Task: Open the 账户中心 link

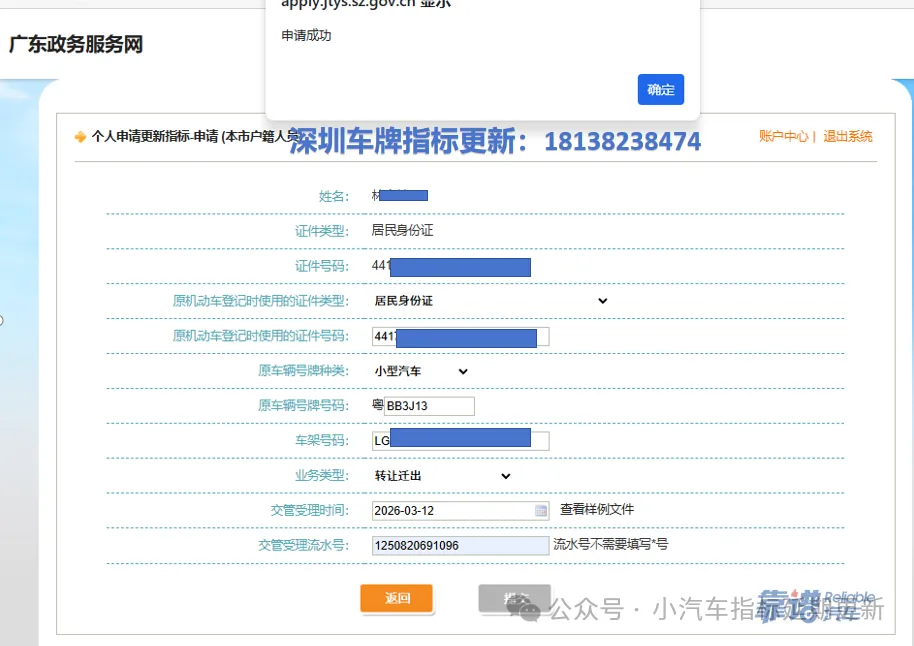Action: tap(783, 136)
